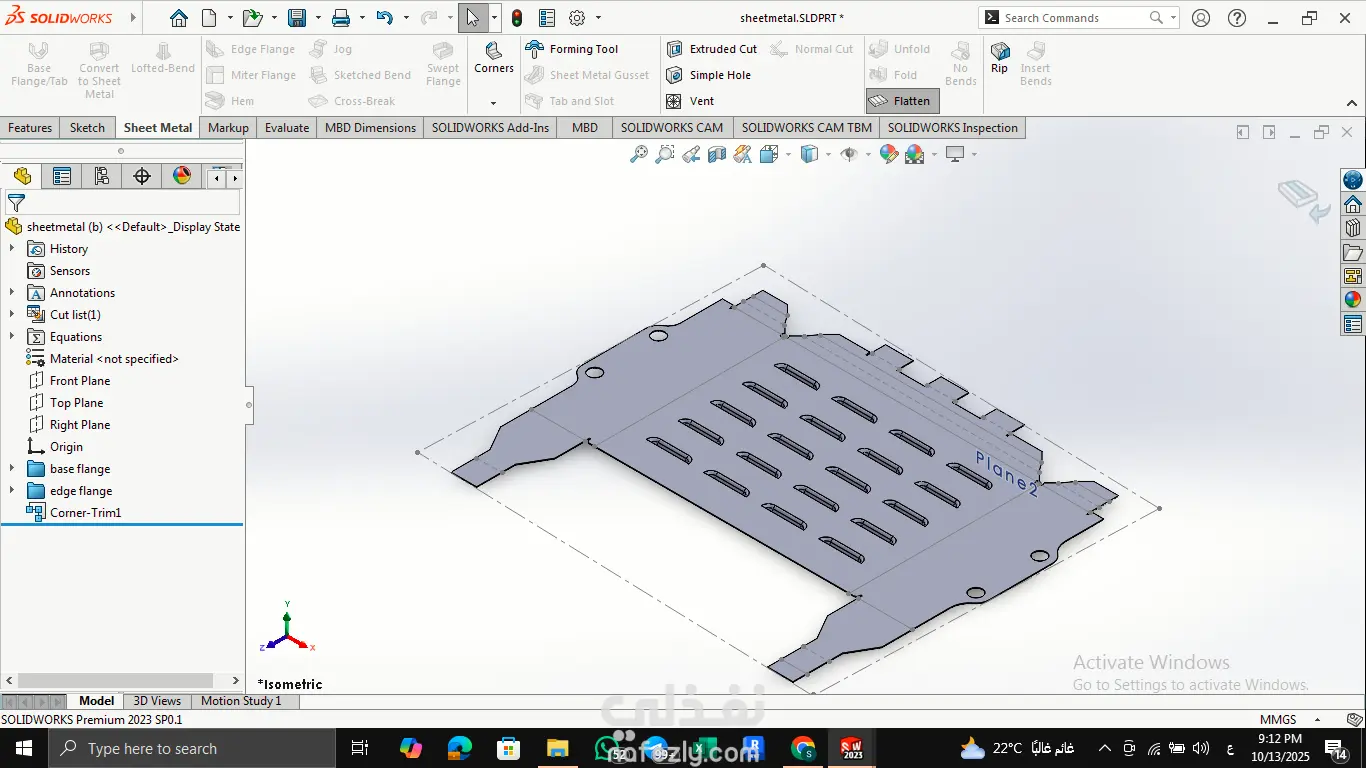Open the Edit Appearance color wheel
Image resolution: width=1366 pixels, height=768 pixels.
[x=888, y=154]
